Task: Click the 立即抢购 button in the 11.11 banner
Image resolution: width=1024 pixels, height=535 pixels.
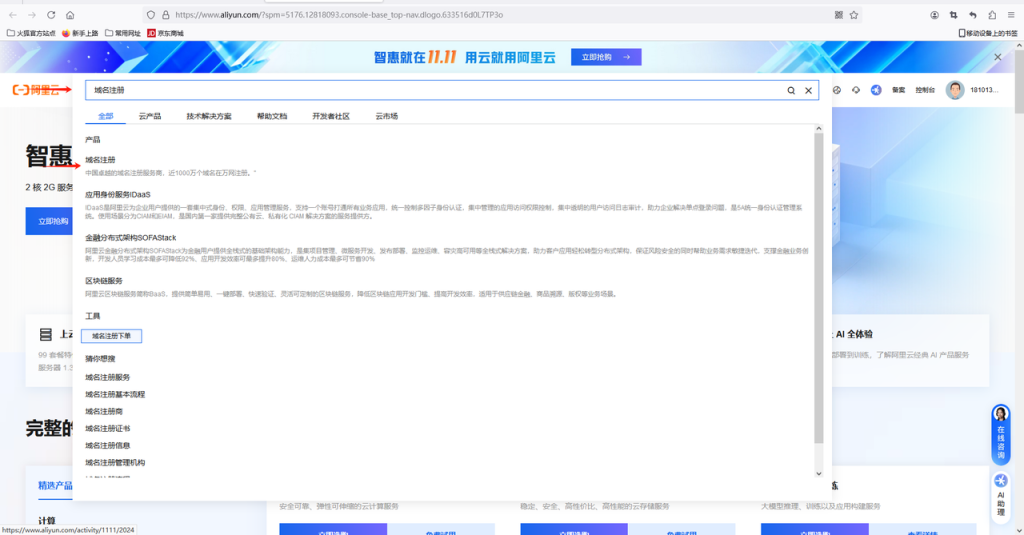Action: [x=606, y=57]
